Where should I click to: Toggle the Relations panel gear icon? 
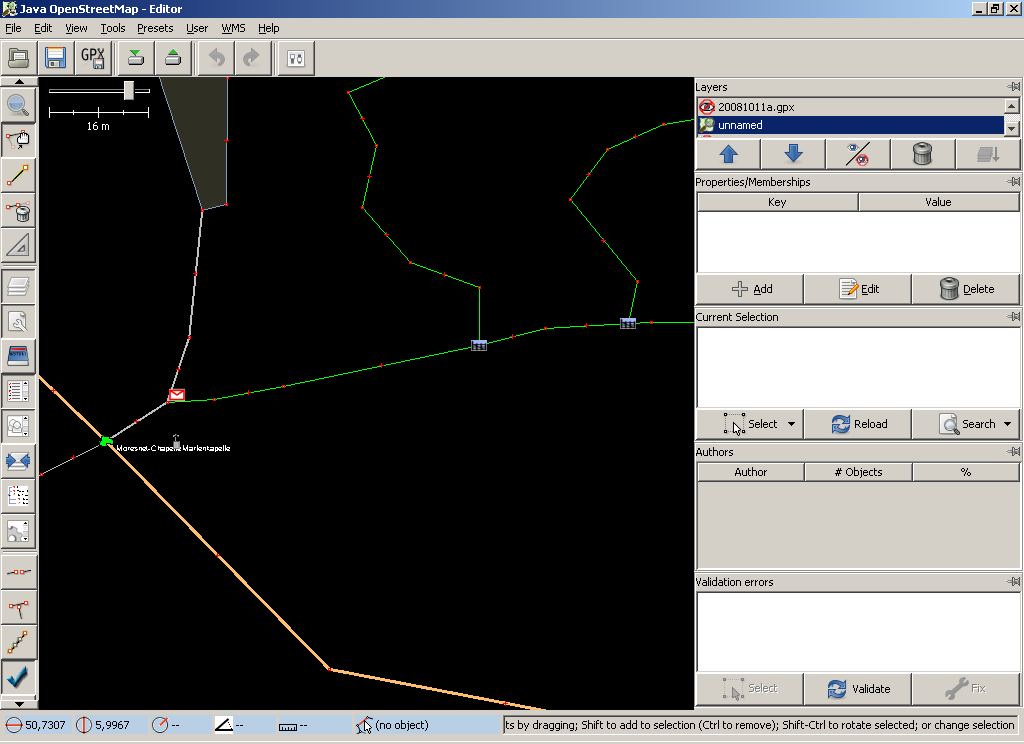pos(18,532)
